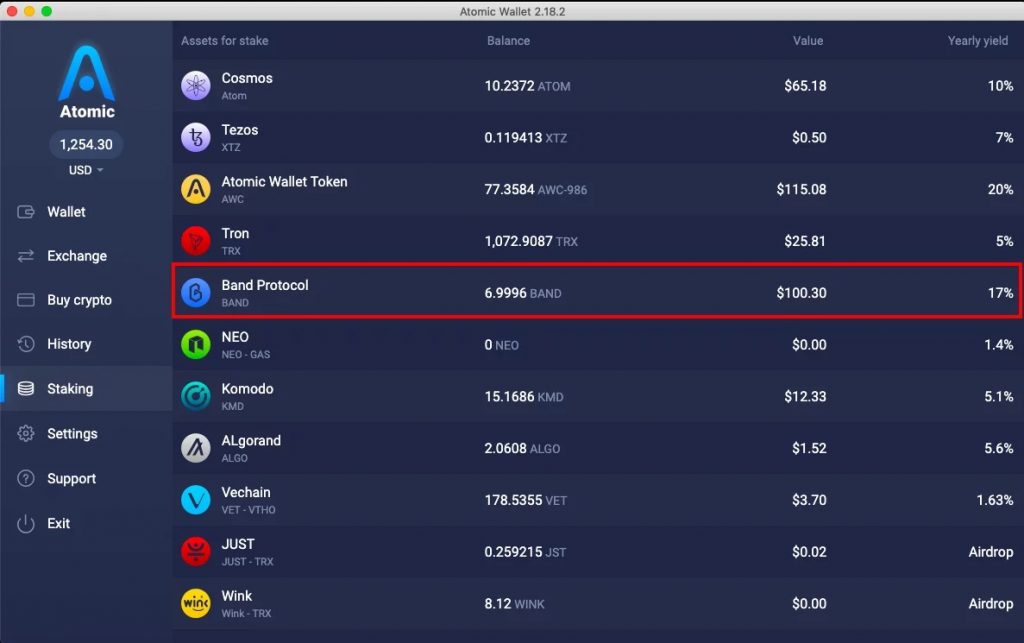Open the Tron staking row
The width and height of the screenshot is (1024, 643).
tap(598, 241)
